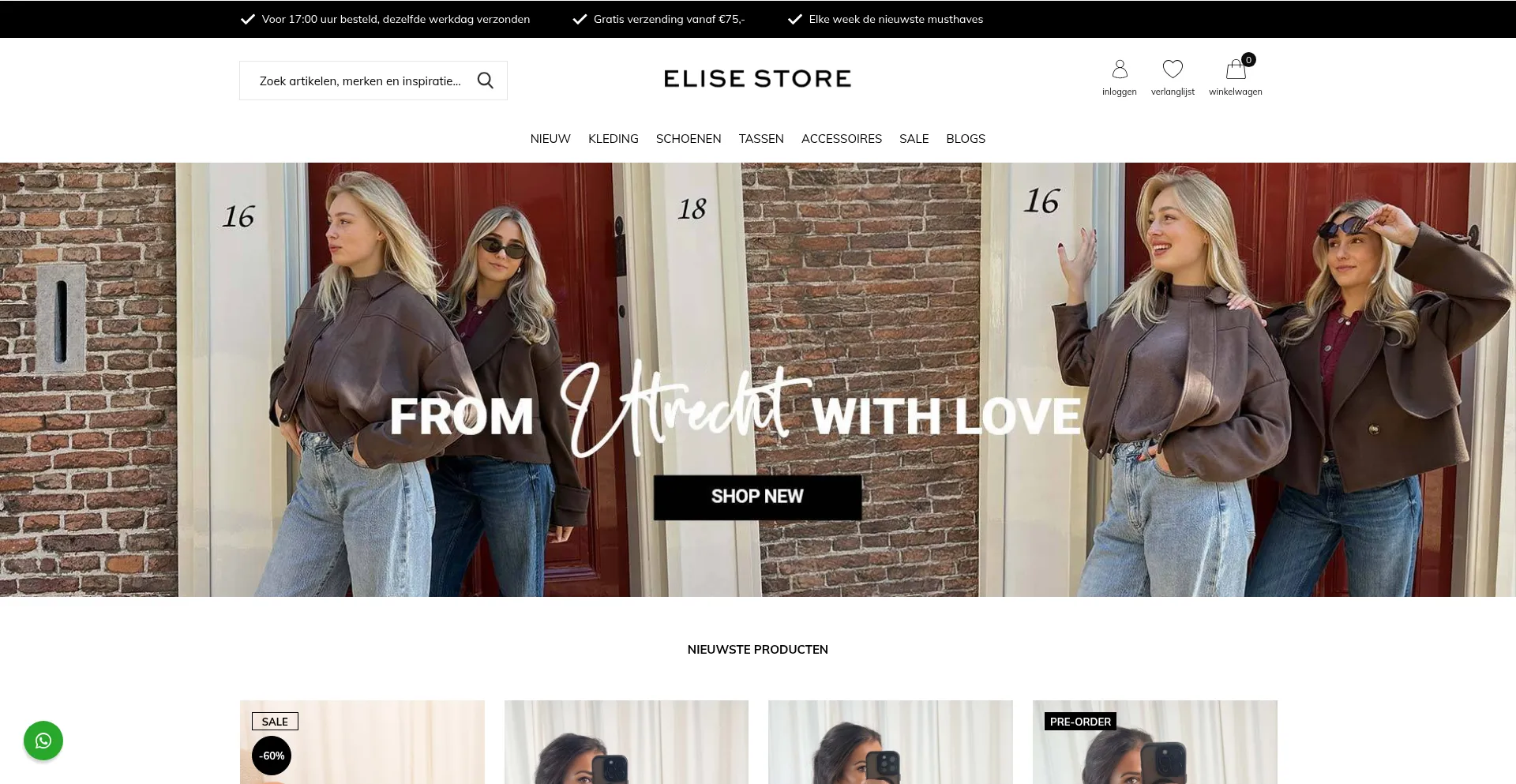Open the verlanglijst heart icon
This screenshot has height=784, width=1516.
click(1173, 69)
